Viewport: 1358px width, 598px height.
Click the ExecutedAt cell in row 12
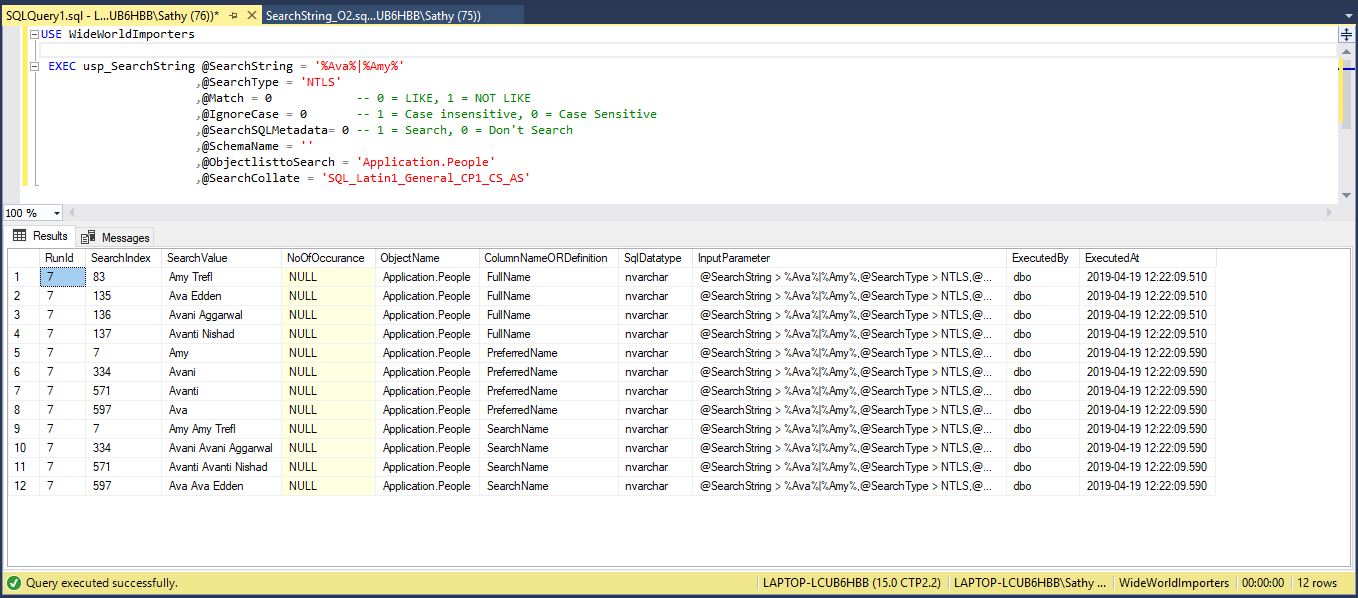(1148, 486)
